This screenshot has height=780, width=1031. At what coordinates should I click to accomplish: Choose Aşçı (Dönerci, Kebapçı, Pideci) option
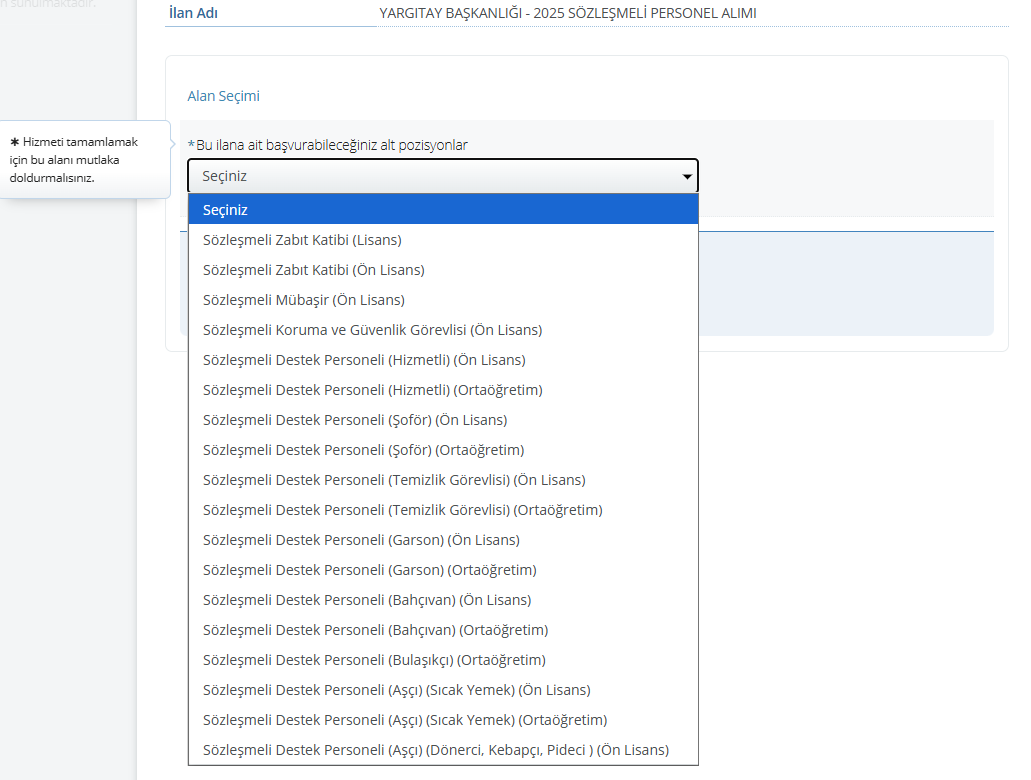pyautogui.click(x=443, y=750)
